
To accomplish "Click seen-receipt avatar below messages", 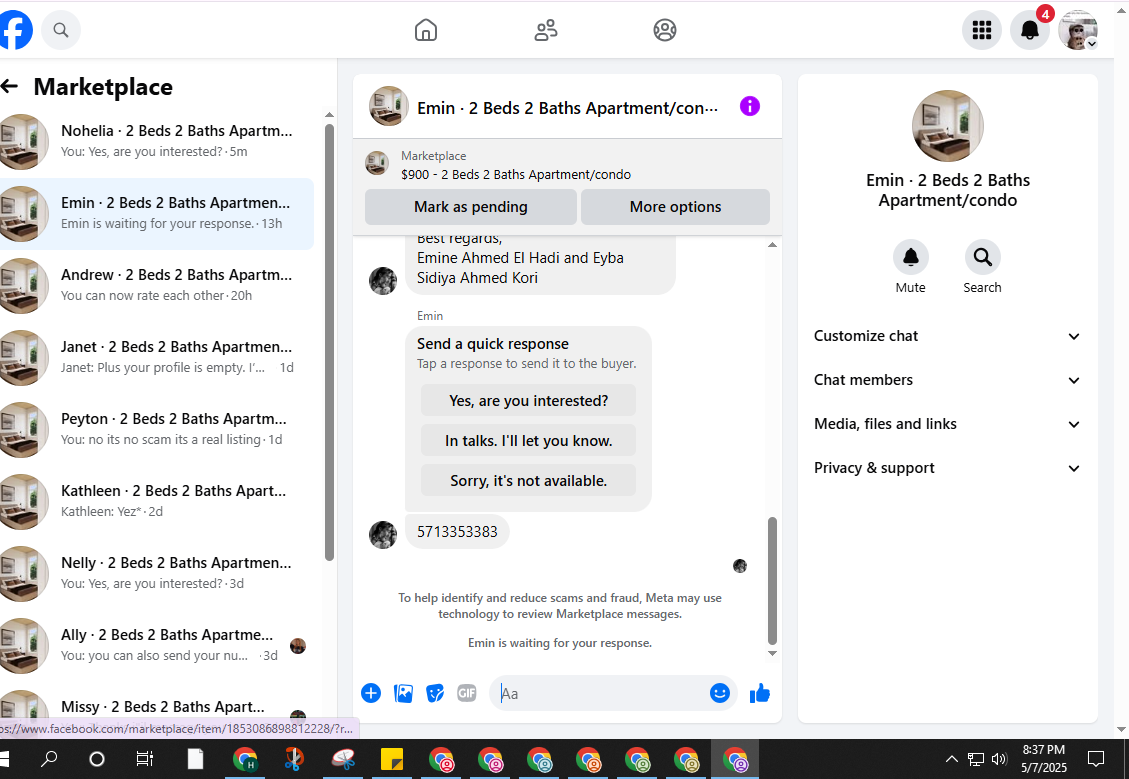I will [x=739, y=566].
